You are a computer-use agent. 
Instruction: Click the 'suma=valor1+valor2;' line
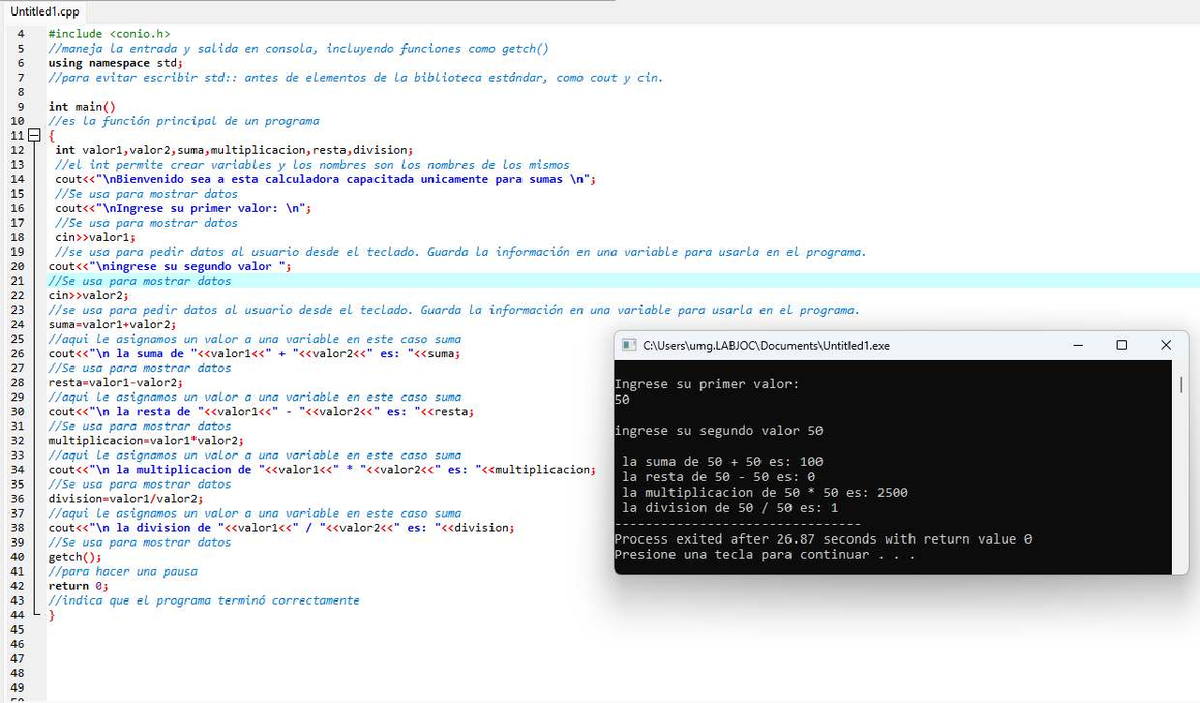pos(112,324)
